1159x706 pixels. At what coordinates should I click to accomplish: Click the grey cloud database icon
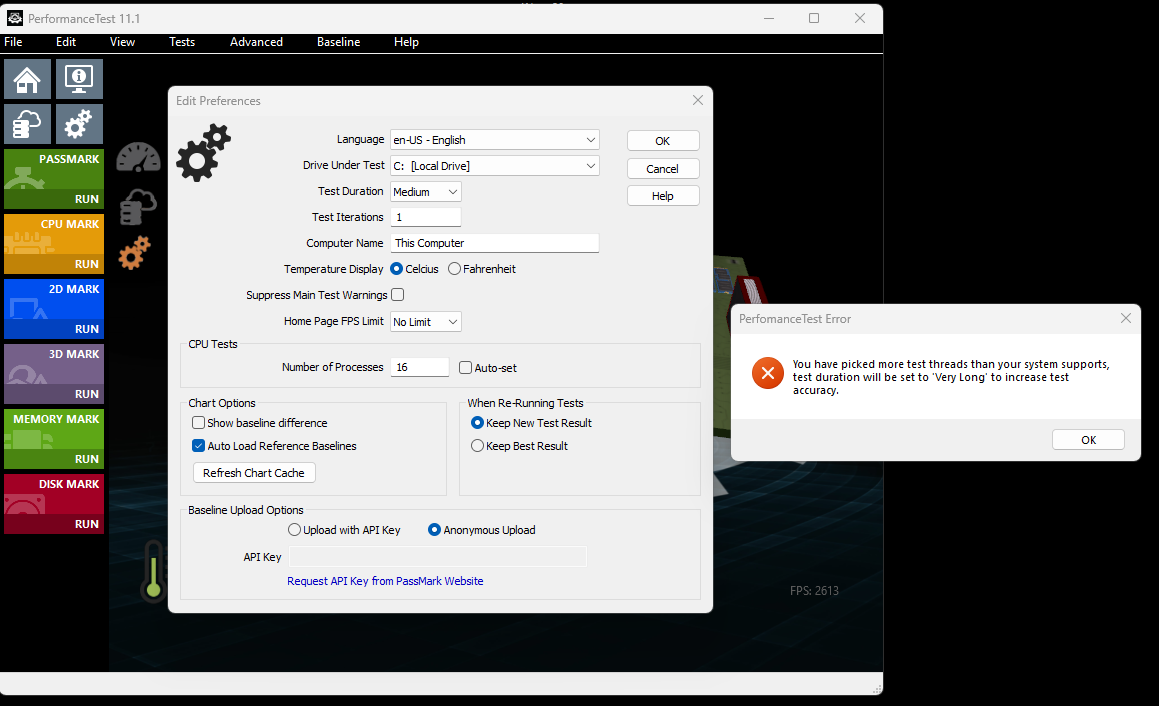click(137, 206)
